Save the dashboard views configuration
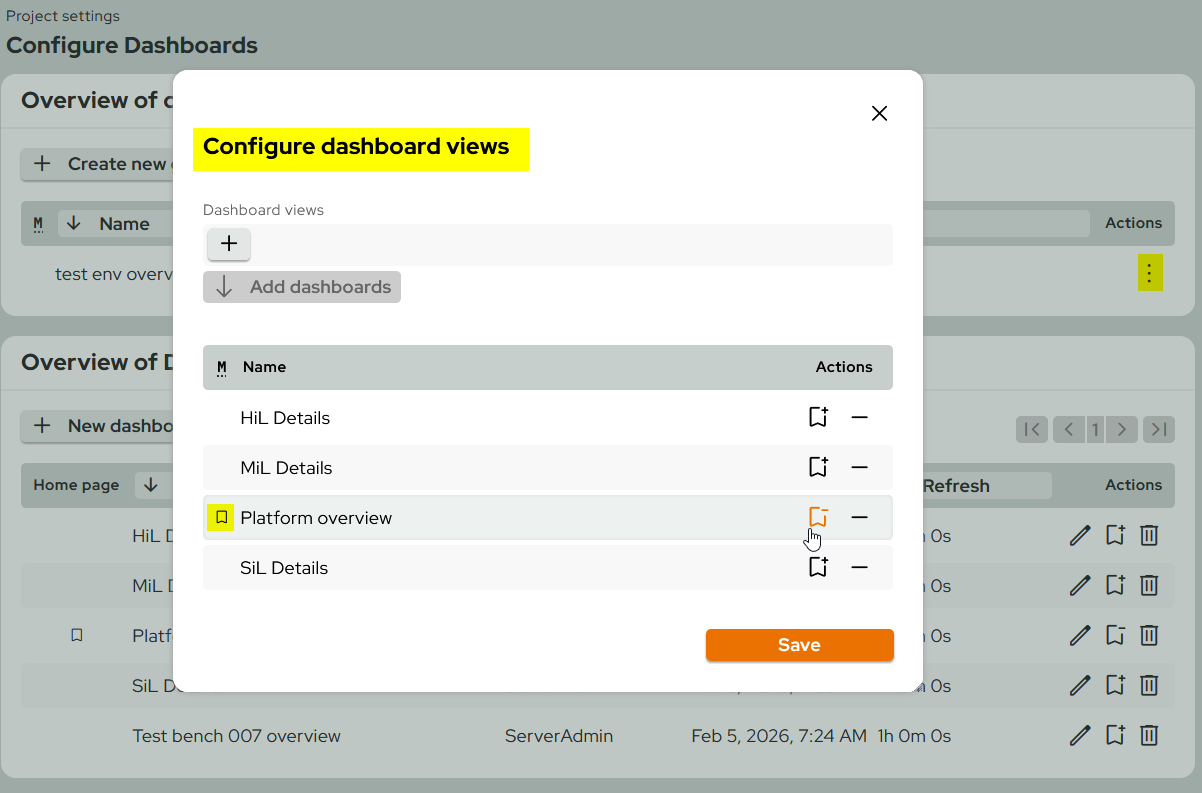The image size is (1202, 793). pyautogui.click(x=799, y=645)
